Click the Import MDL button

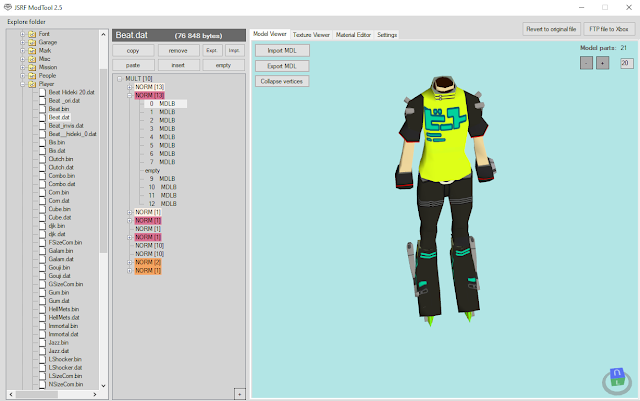282,51
